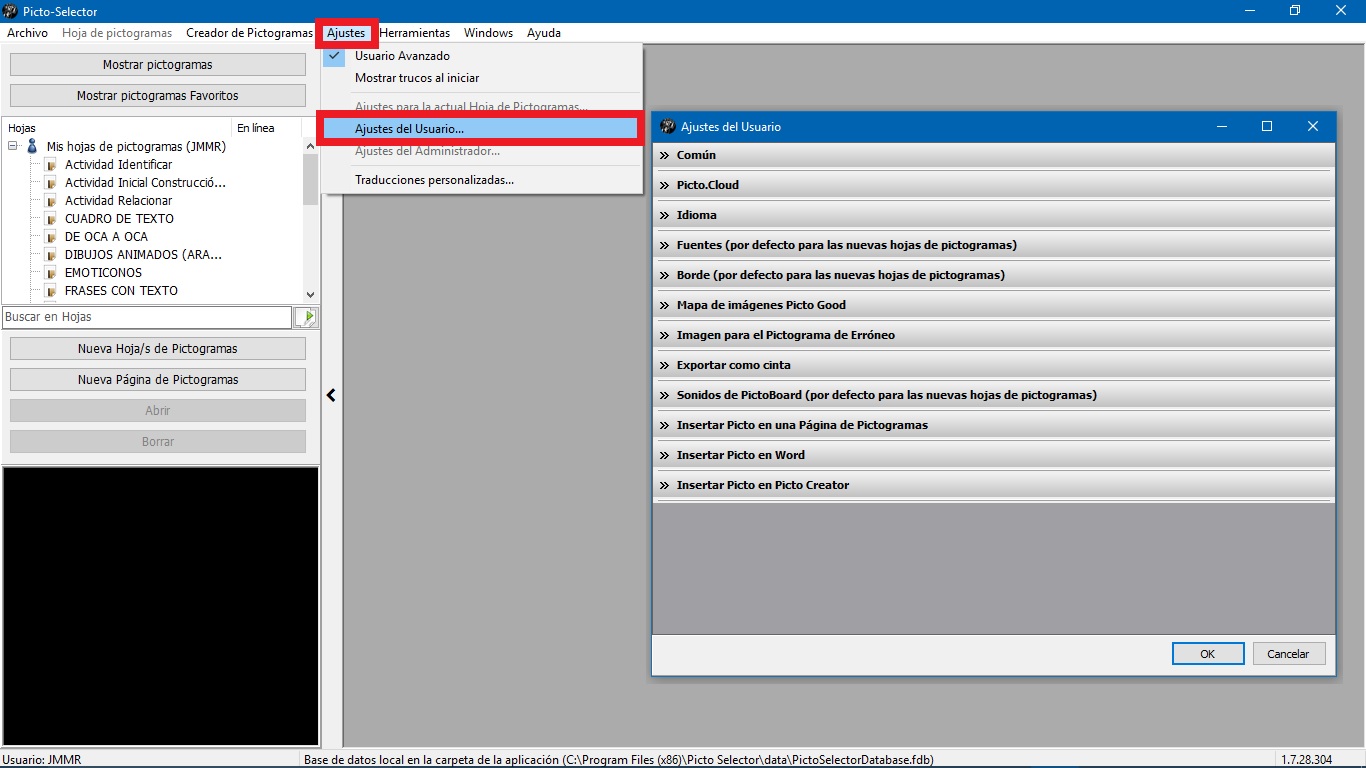Open the Windows menu
This screenshot has width=1366, height=768.
(488, 33)
